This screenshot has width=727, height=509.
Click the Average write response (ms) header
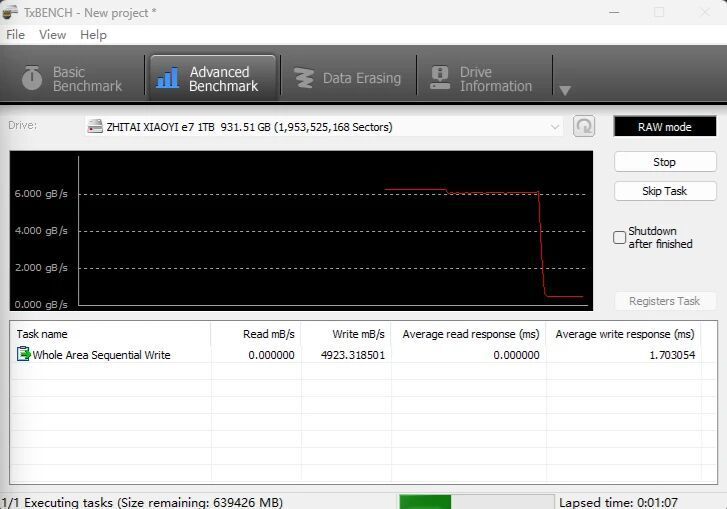[624, 334]
